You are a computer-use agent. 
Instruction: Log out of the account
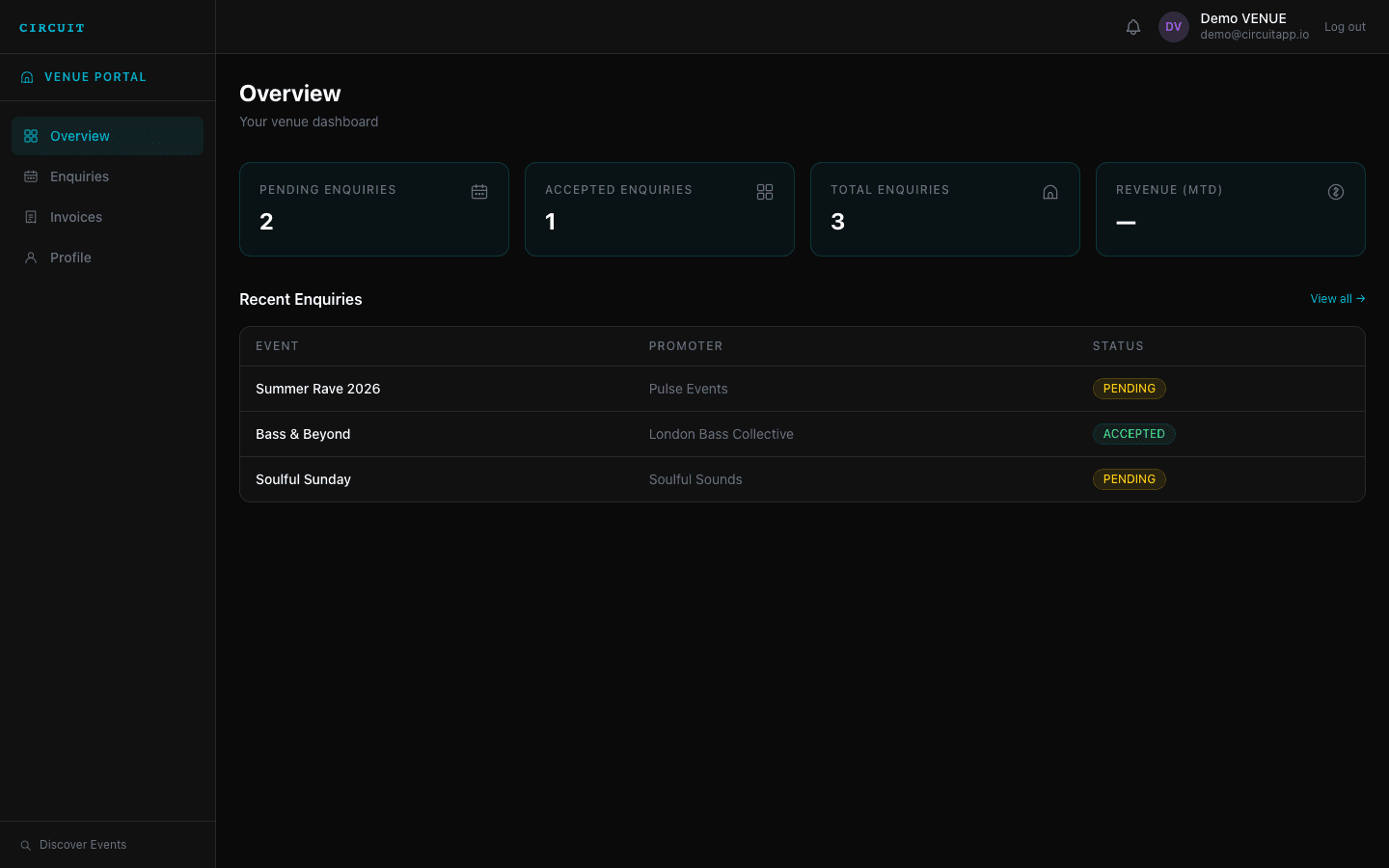click(1345, 27)
